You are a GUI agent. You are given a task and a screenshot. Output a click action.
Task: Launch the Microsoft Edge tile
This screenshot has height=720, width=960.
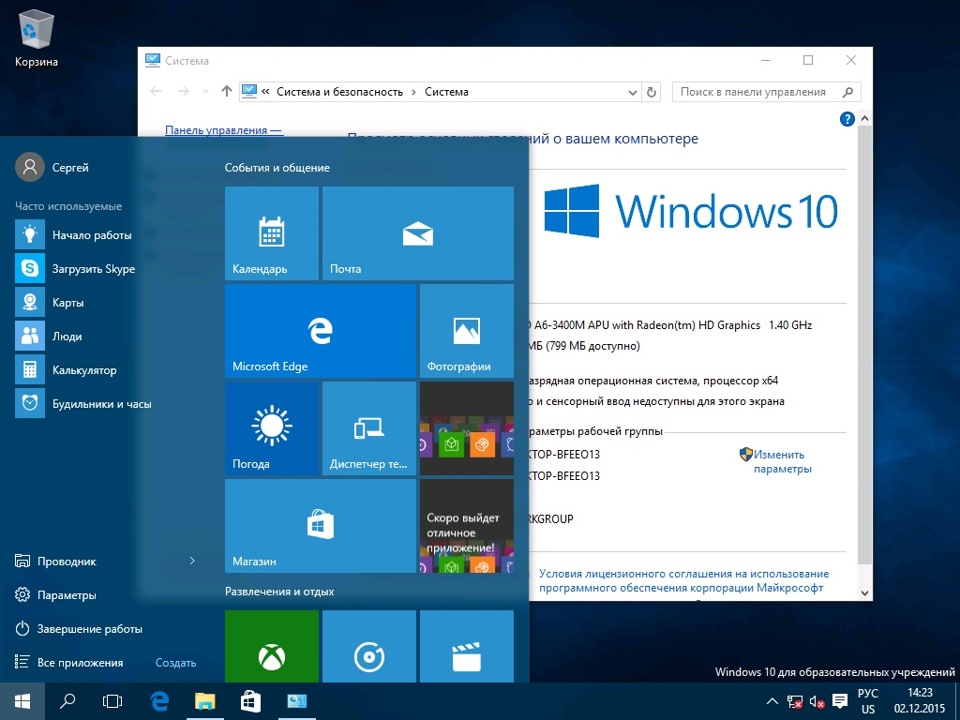click(320, 331)
